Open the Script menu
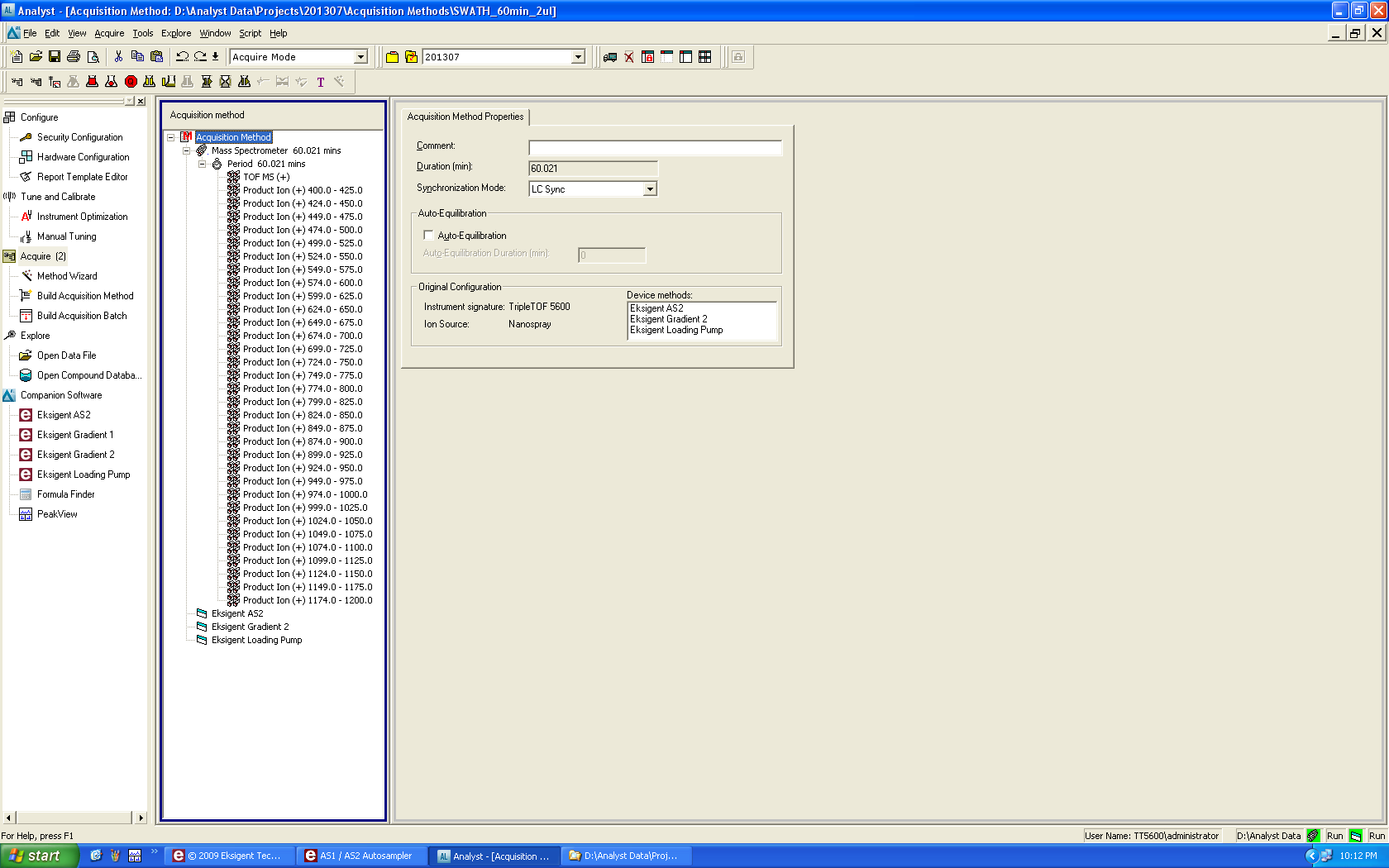 [250, 34]
